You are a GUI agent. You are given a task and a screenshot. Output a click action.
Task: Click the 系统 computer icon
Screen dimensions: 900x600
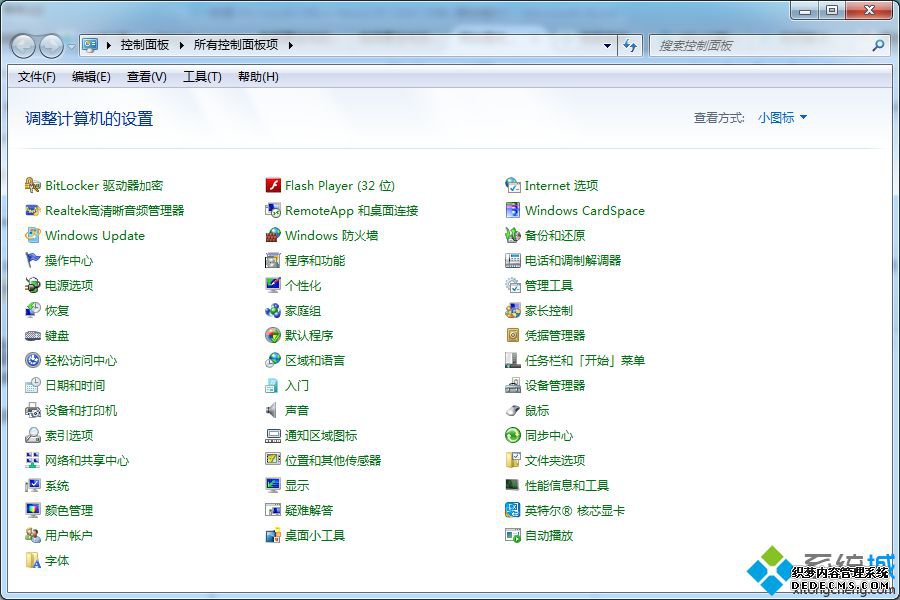click(x=33, y=486)
